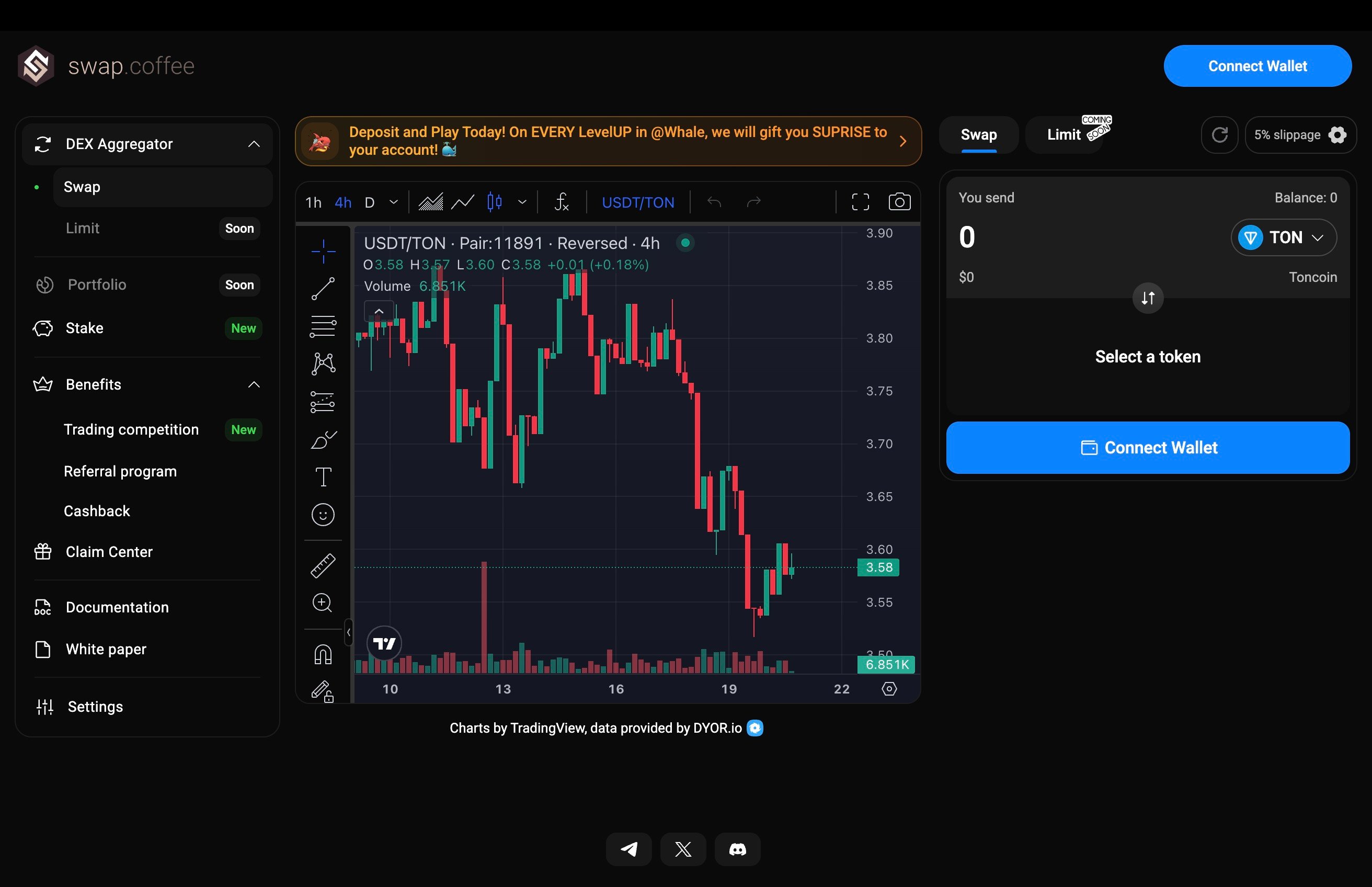This screenshot has width=1372, height=887.
Task: Toggle the USDT/TON pair direction
Action: 638,202
